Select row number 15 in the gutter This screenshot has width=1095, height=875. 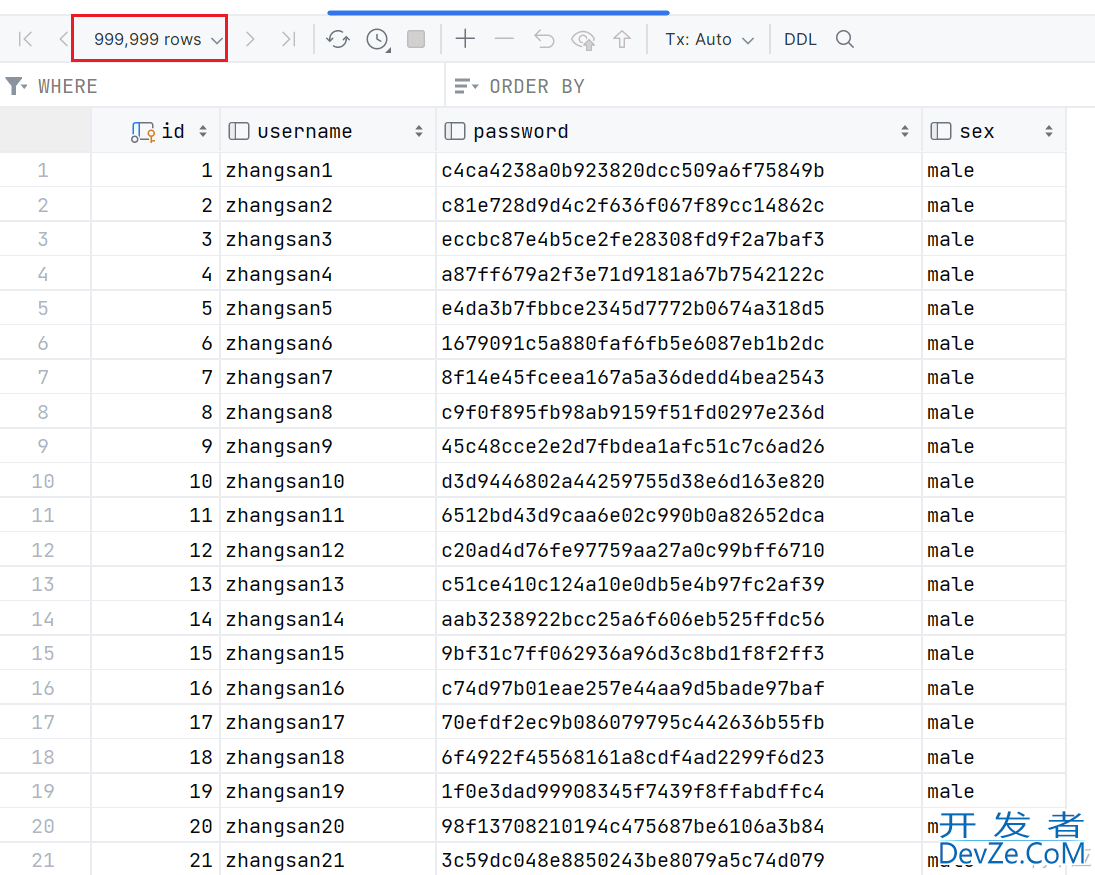(43, 654)
